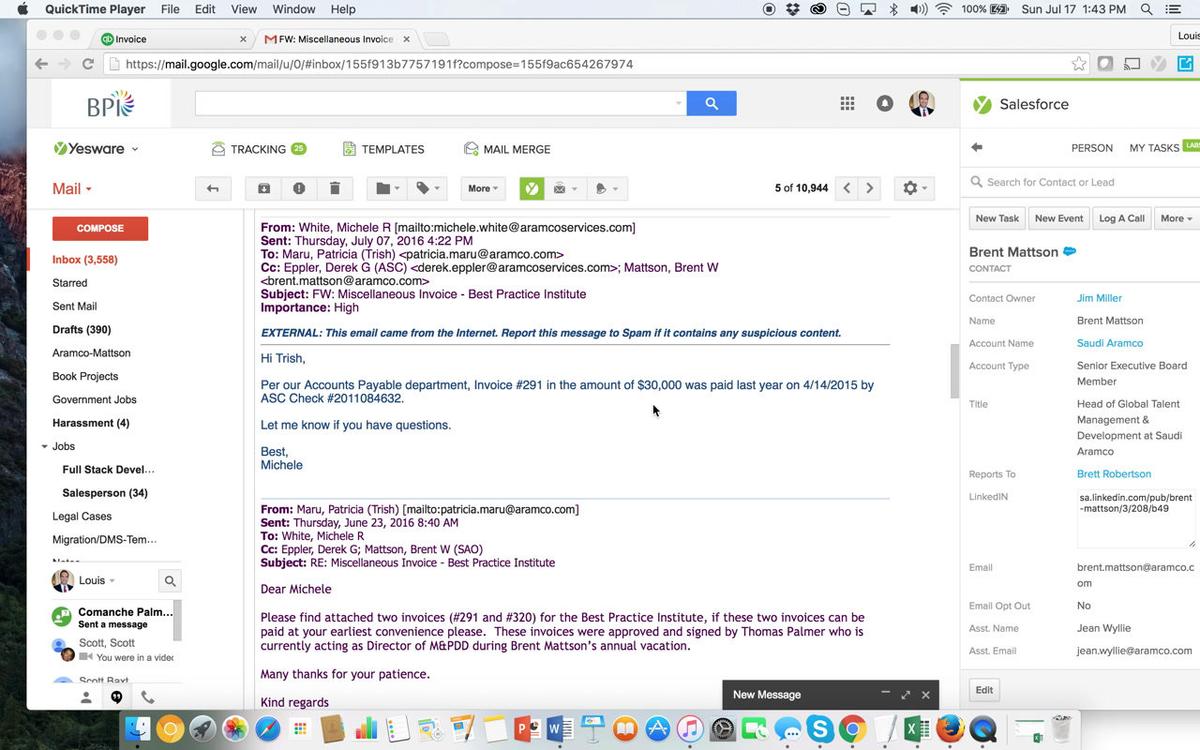Expand the search options arrow
This screenshot has width=1200, height=750.
tap(678, 103)
